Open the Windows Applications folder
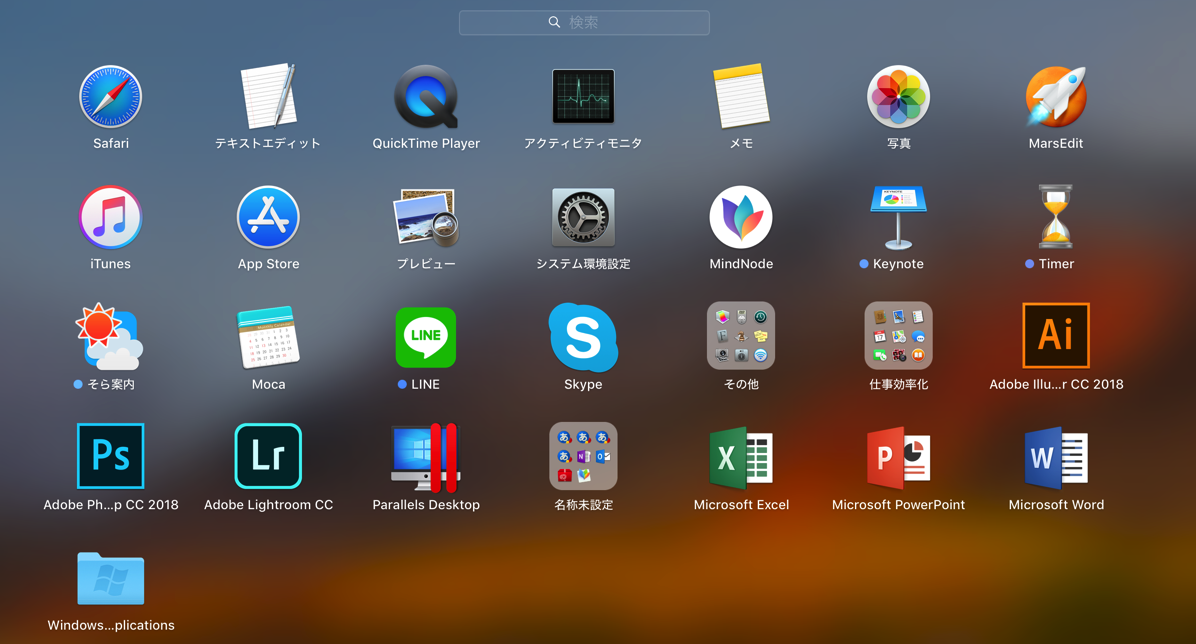Image resolution: width=1196 pixels, height=644 pixels. [x=111, y=578]
